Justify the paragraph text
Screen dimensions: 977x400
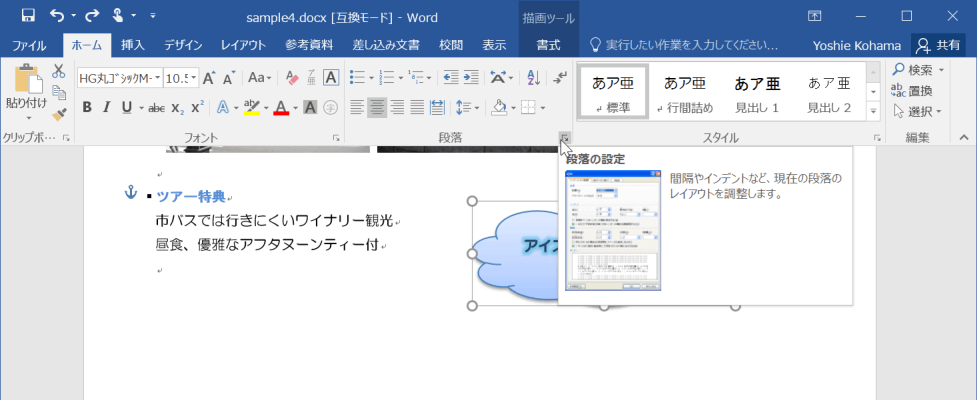point(417,108)
